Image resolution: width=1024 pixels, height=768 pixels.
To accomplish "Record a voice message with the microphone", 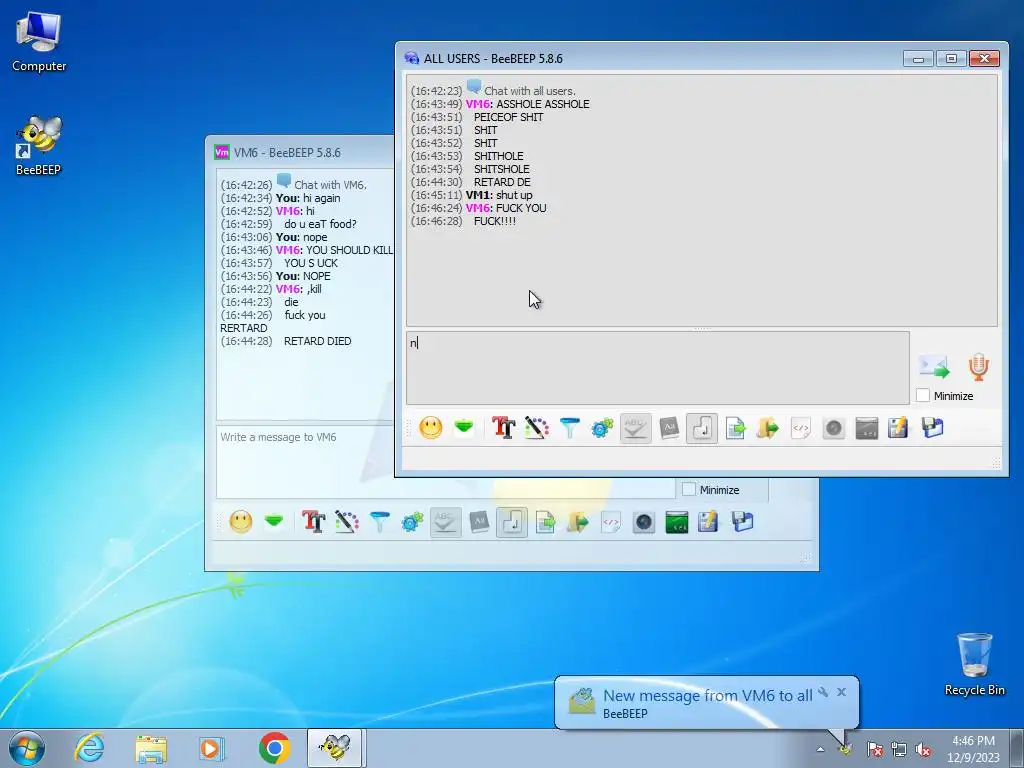I will [x=978, y=367].
